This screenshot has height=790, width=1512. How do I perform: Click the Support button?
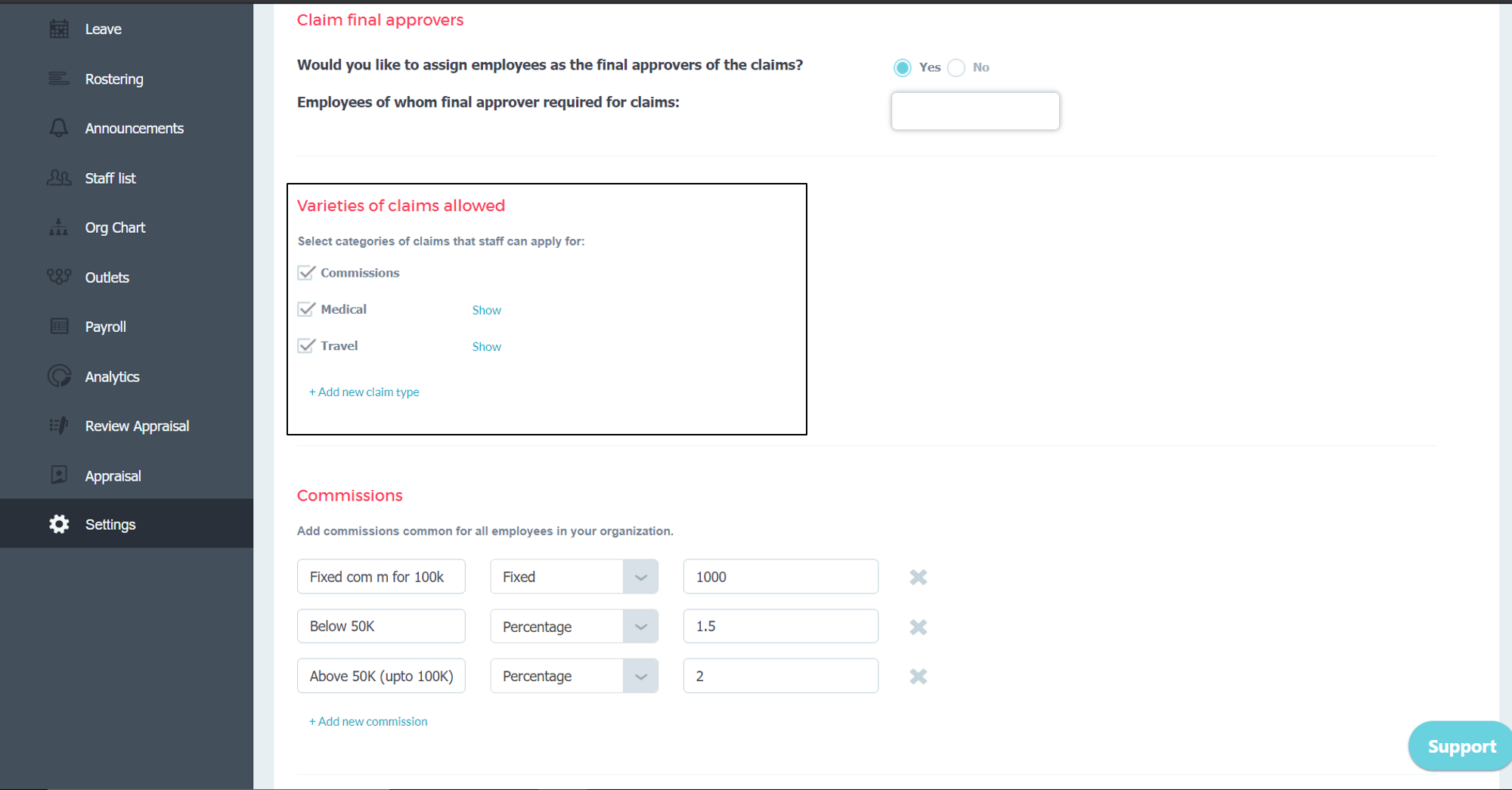(1460, 747)
